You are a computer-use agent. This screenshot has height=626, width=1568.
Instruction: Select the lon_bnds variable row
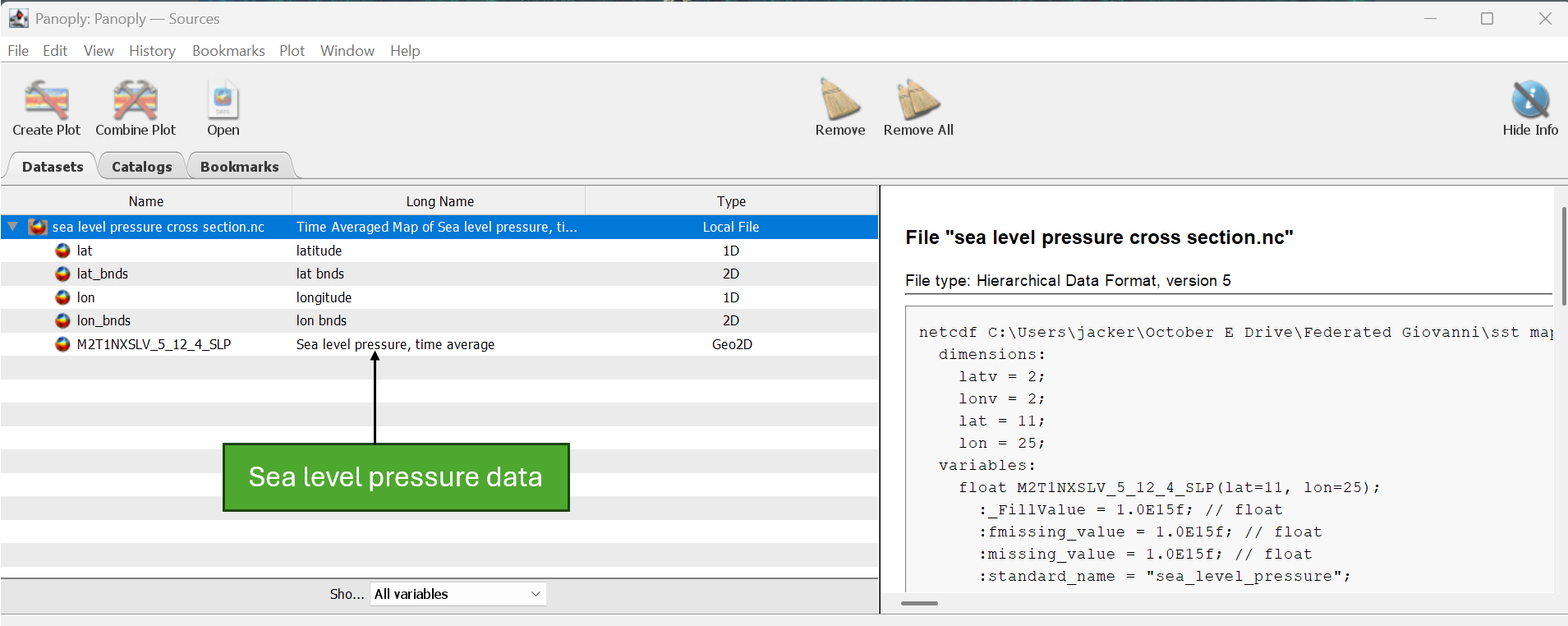[x=439, y=320]
